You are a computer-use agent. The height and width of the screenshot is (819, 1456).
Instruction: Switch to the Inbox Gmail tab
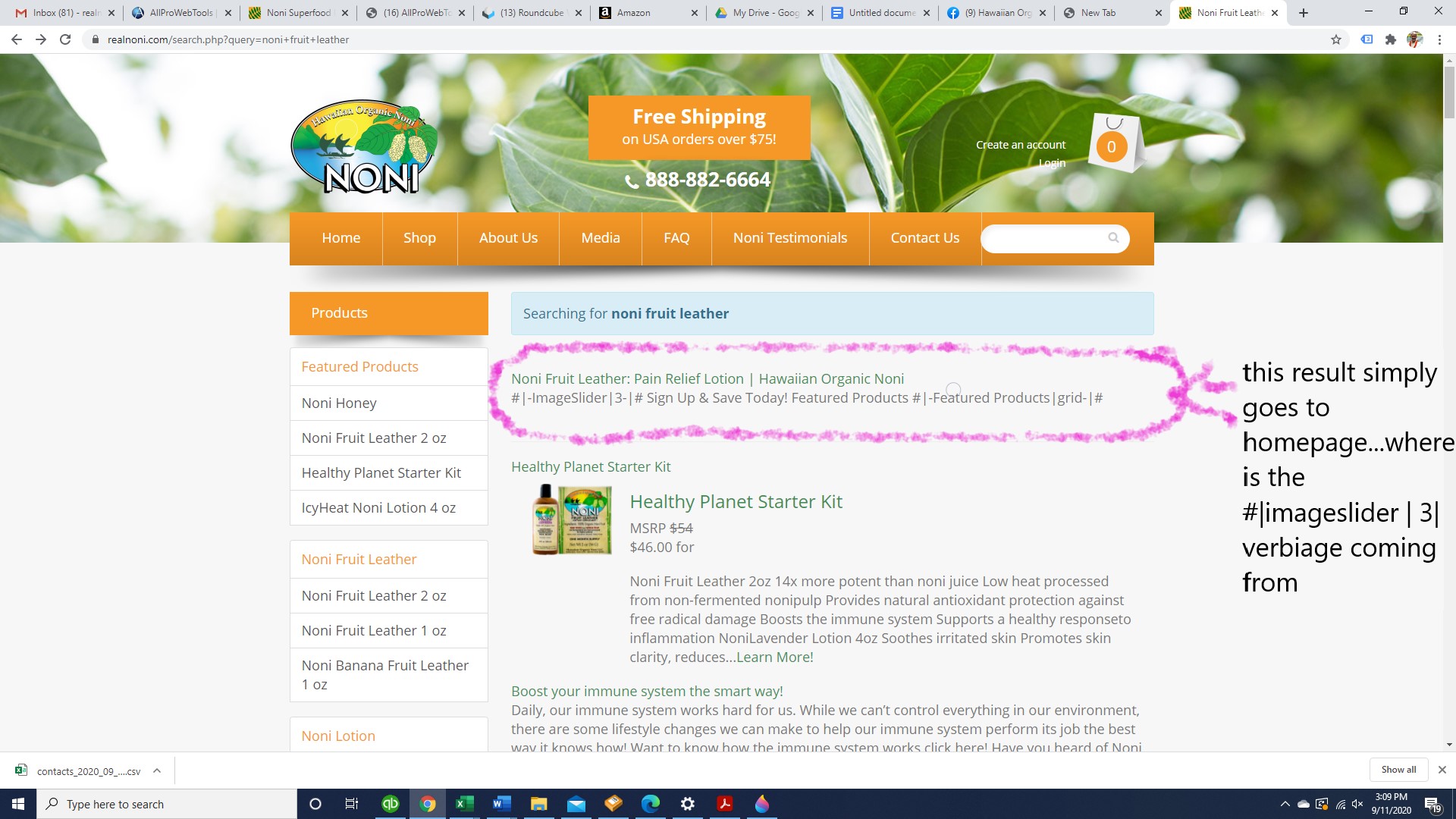(x=64, y=13)
